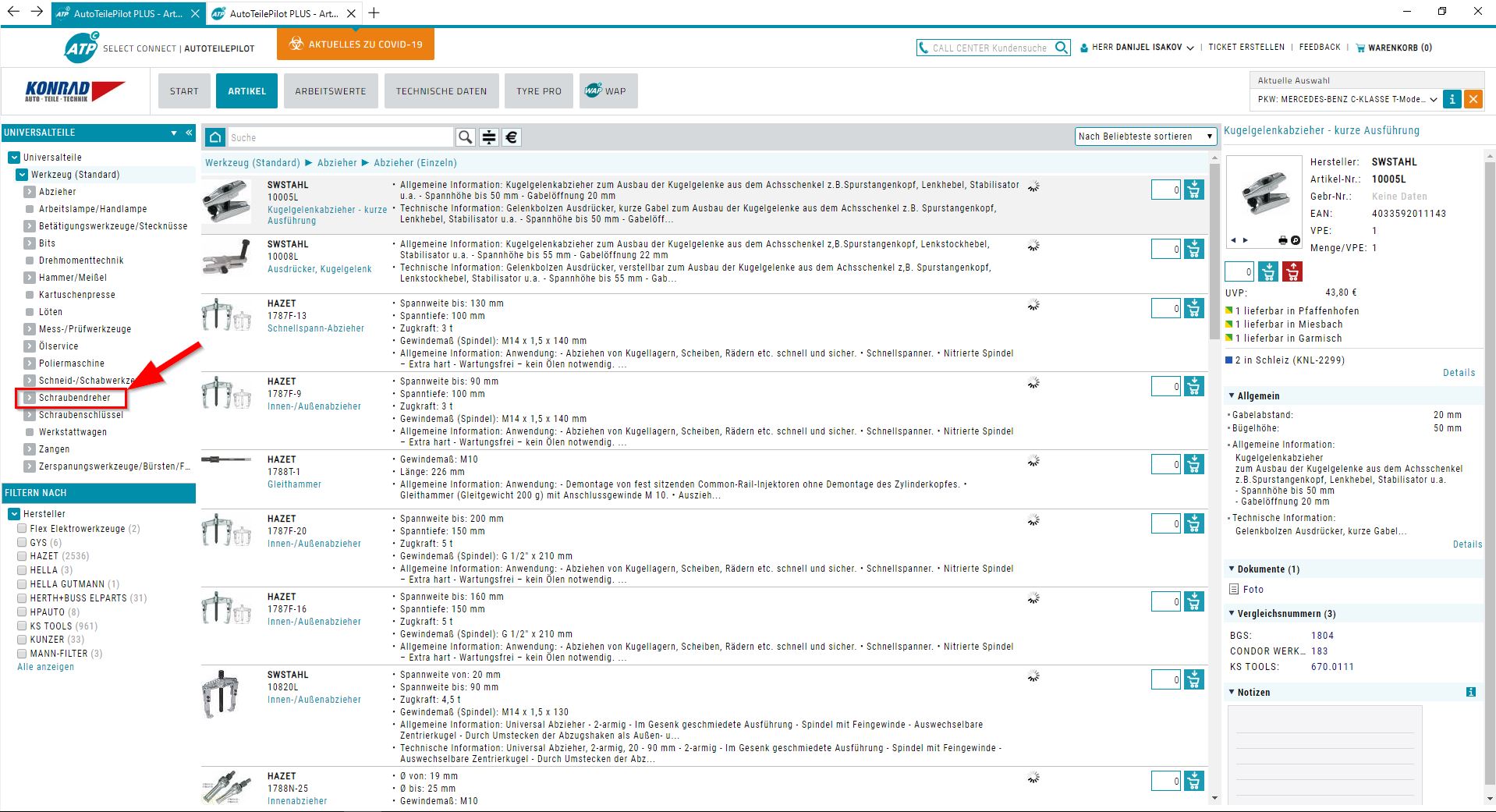Open the WAP tab

(608, 91)
